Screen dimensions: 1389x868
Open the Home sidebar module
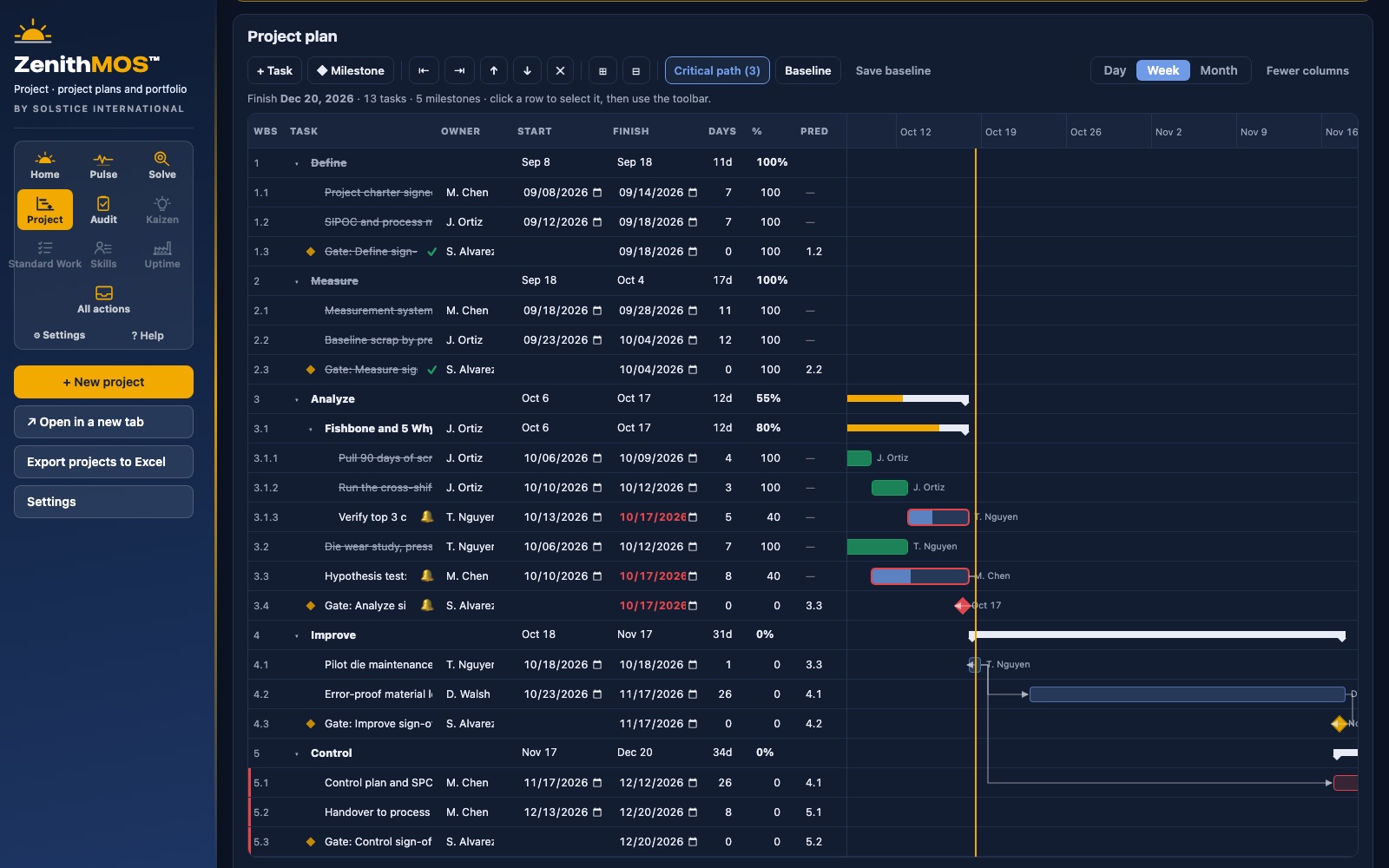[45, 165]
